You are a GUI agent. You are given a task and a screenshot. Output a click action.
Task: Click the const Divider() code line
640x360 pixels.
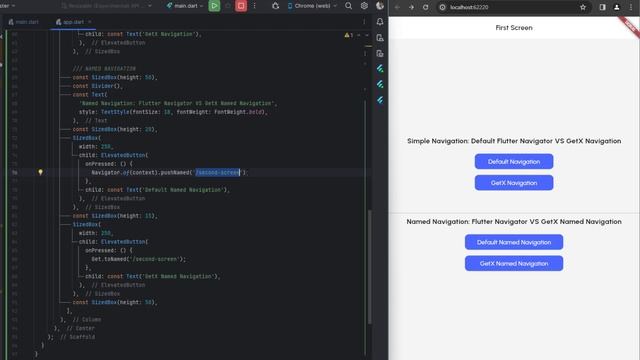coord(98,86)
